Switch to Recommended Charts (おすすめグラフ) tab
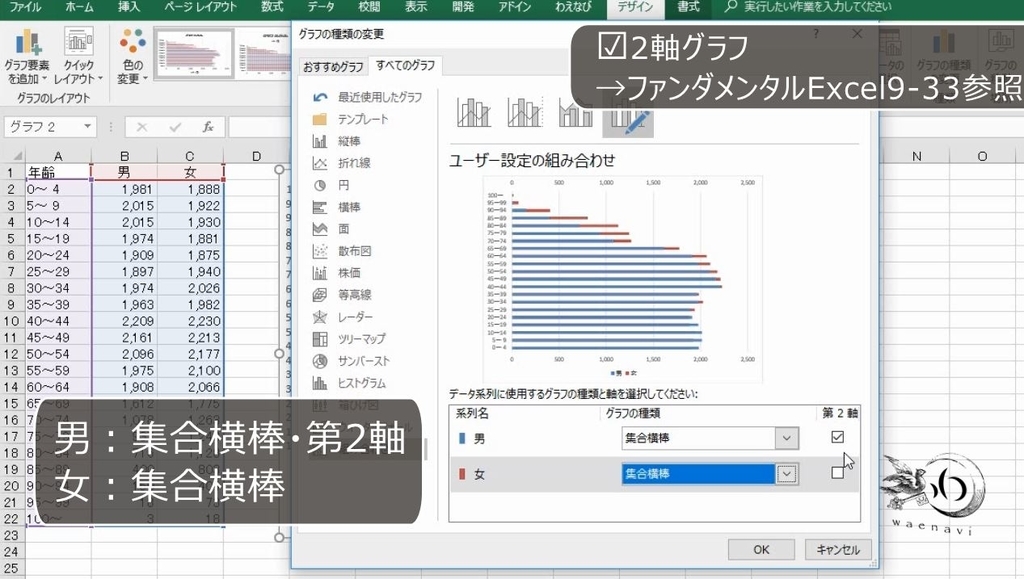The image size is (1024, 579). coord(333,67)
